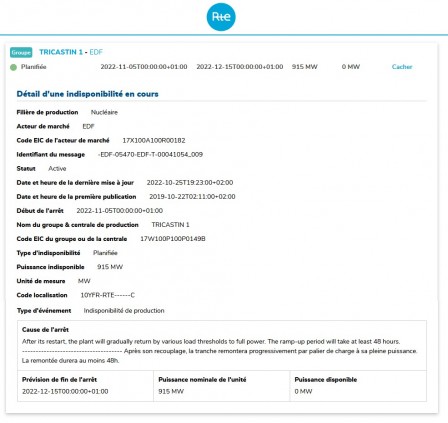Click the Cause de l'arrêt description text

coord(220,351)
